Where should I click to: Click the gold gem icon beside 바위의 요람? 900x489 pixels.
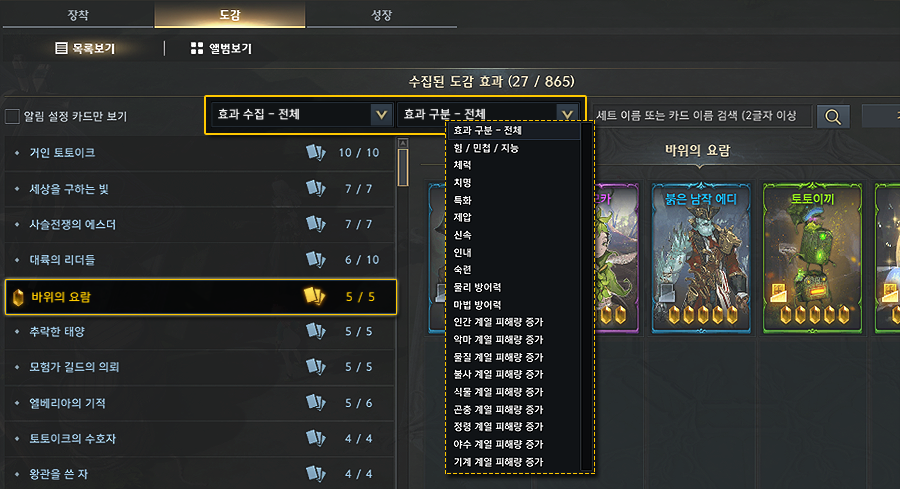pos(18,297)
